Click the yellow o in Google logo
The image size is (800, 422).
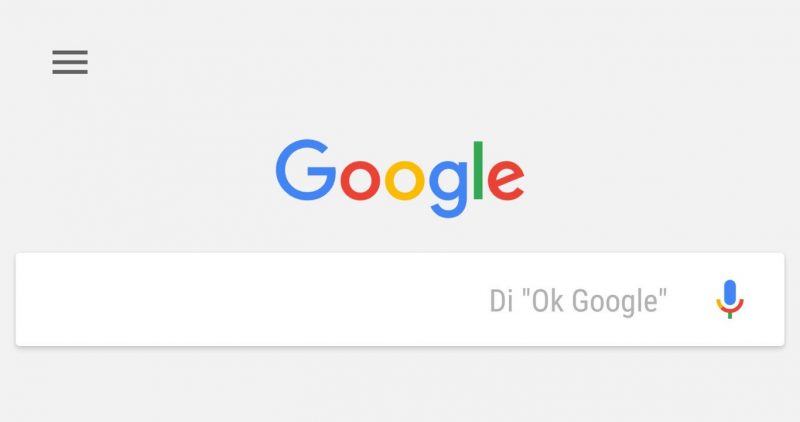[405, 180]
